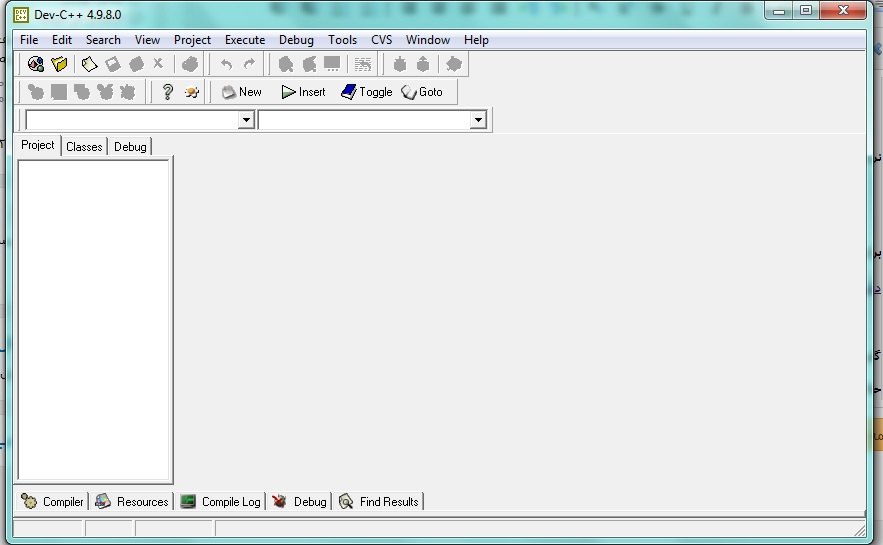Click the new project icon in toolbar
The image size is (883, 545).
tap(36, 64)
